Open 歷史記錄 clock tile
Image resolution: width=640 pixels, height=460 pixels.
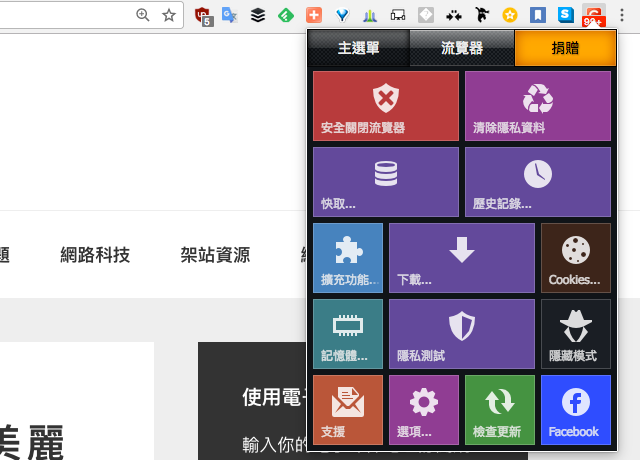coord(537,182)
